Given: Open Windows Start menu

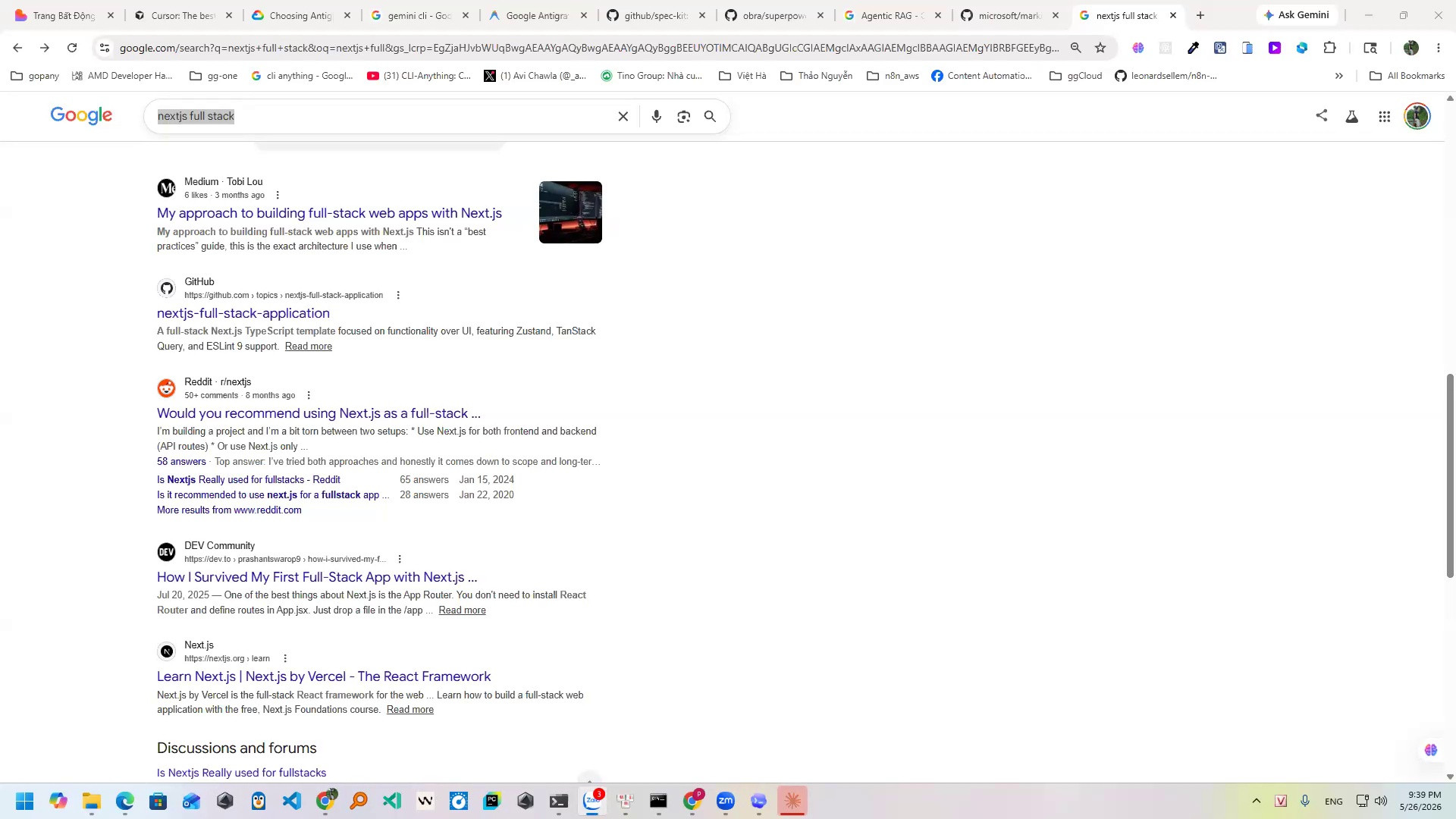Looking at the screenshot, I should click(24, 802).
